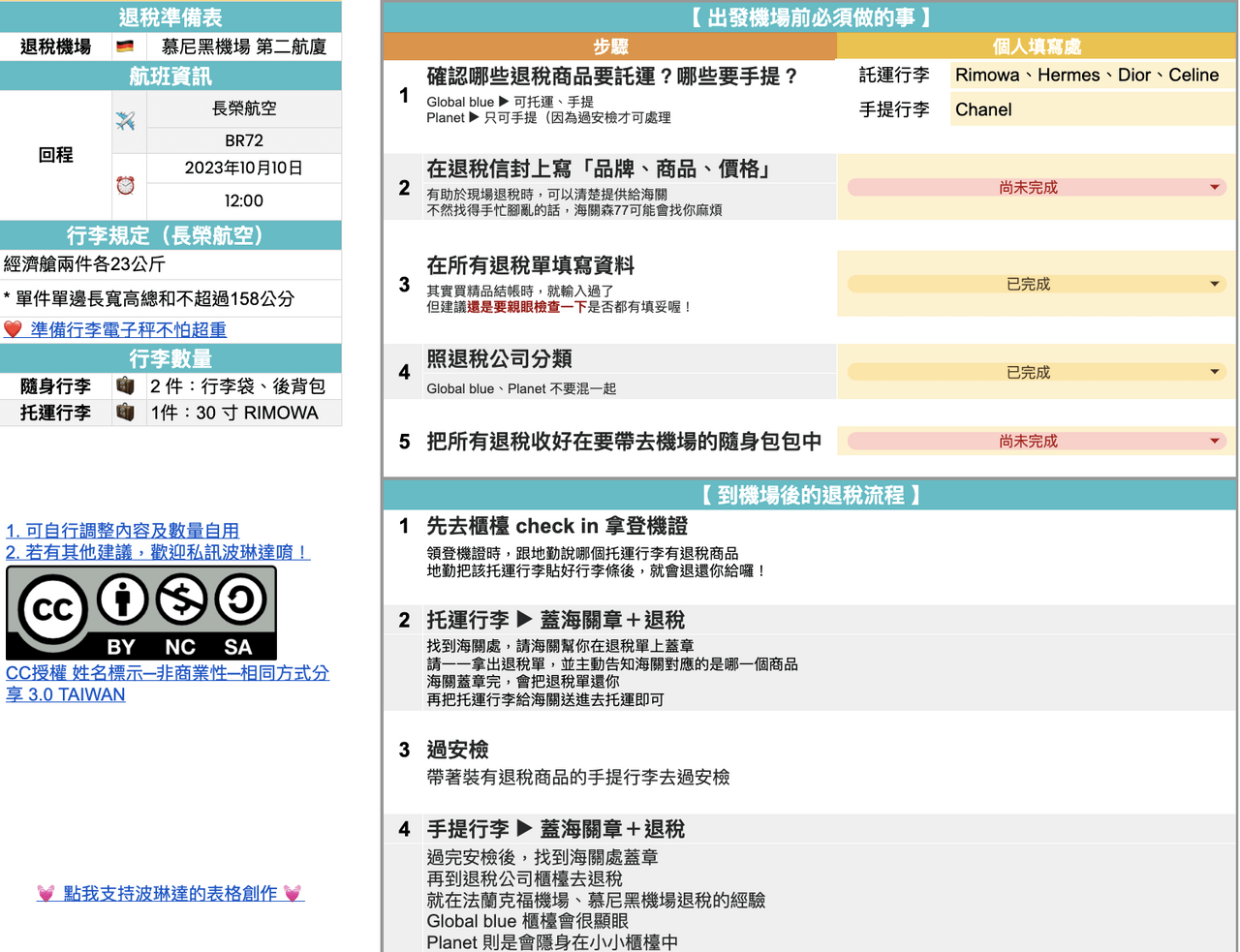
Task: Click the 退稅機場 label cell
Action: pyautogui.click(x=56, y=46)
